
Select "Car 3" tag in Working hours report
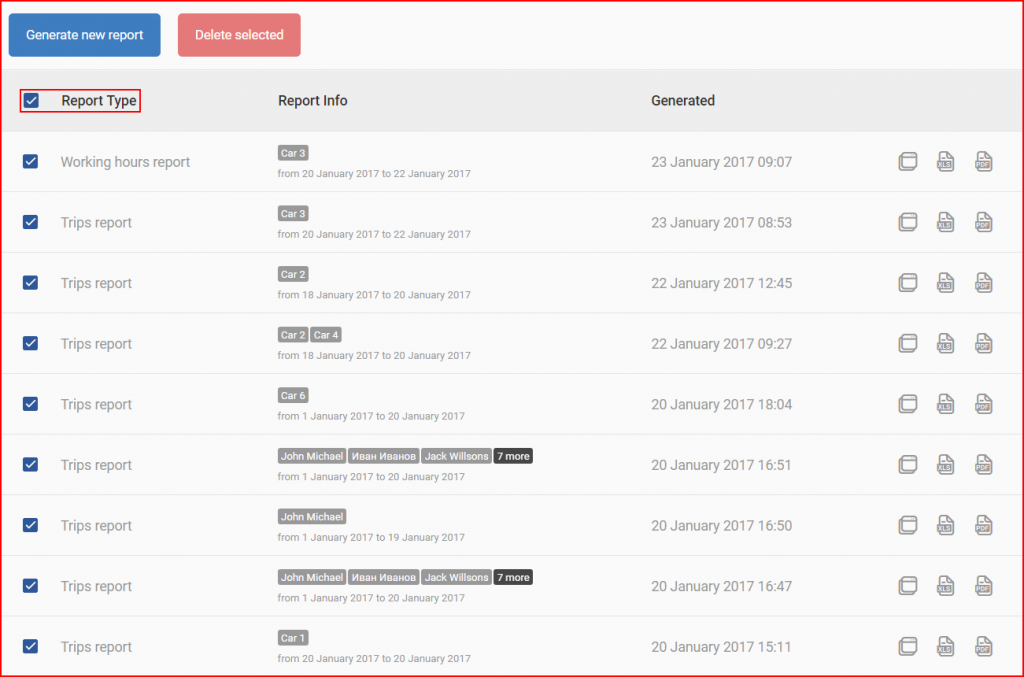[293, 153]
